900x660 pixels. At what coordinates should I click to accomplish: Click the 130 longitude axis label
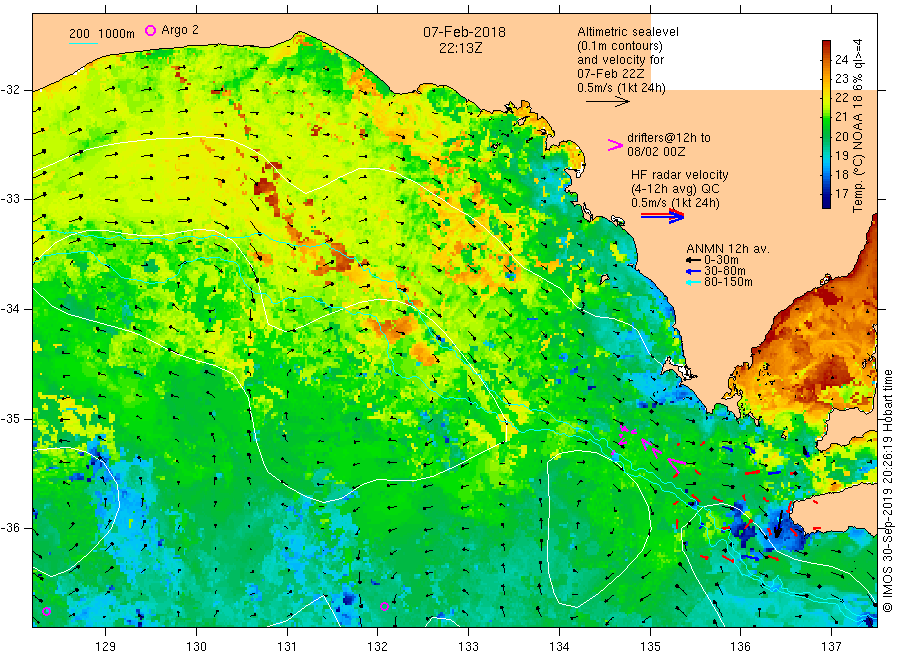196,647
